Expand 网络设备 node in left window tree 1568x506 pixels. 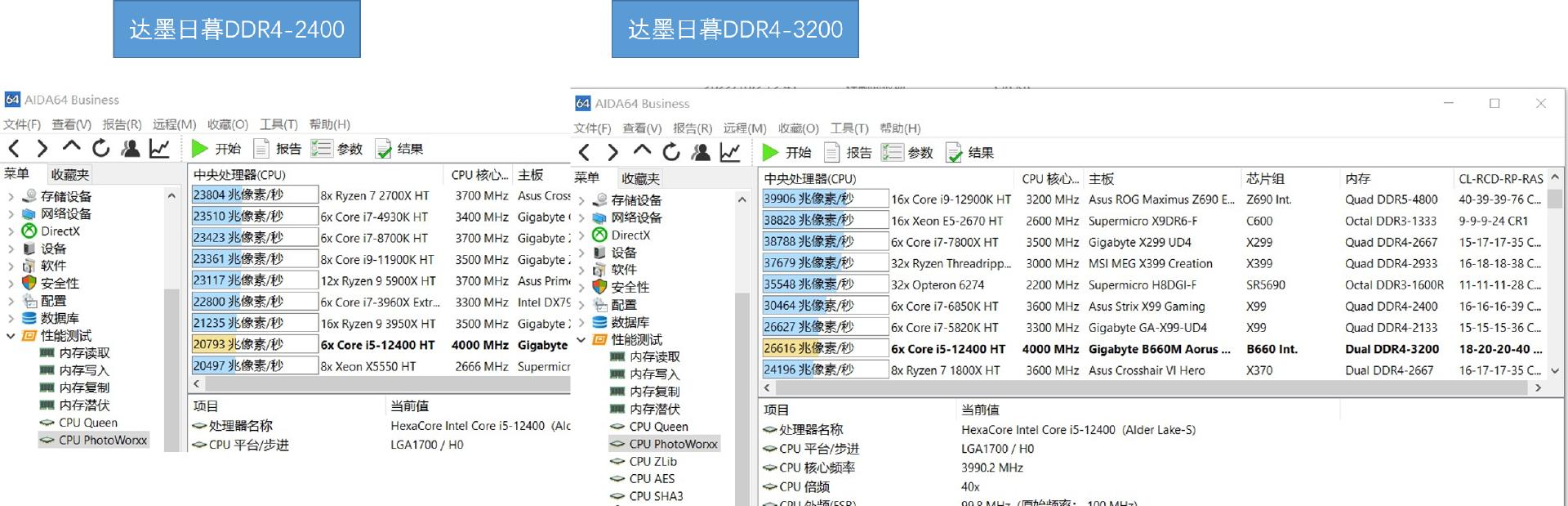pos(11,213)
